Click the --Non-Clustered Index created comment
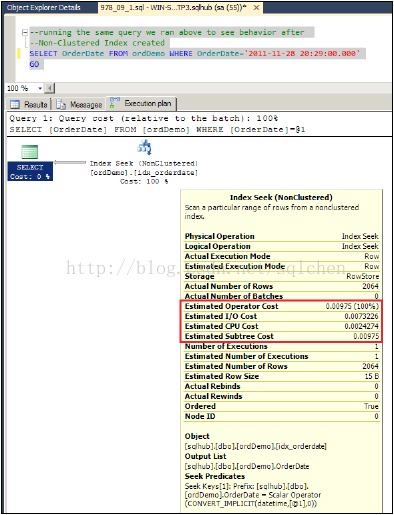 (x=97, y=43)
